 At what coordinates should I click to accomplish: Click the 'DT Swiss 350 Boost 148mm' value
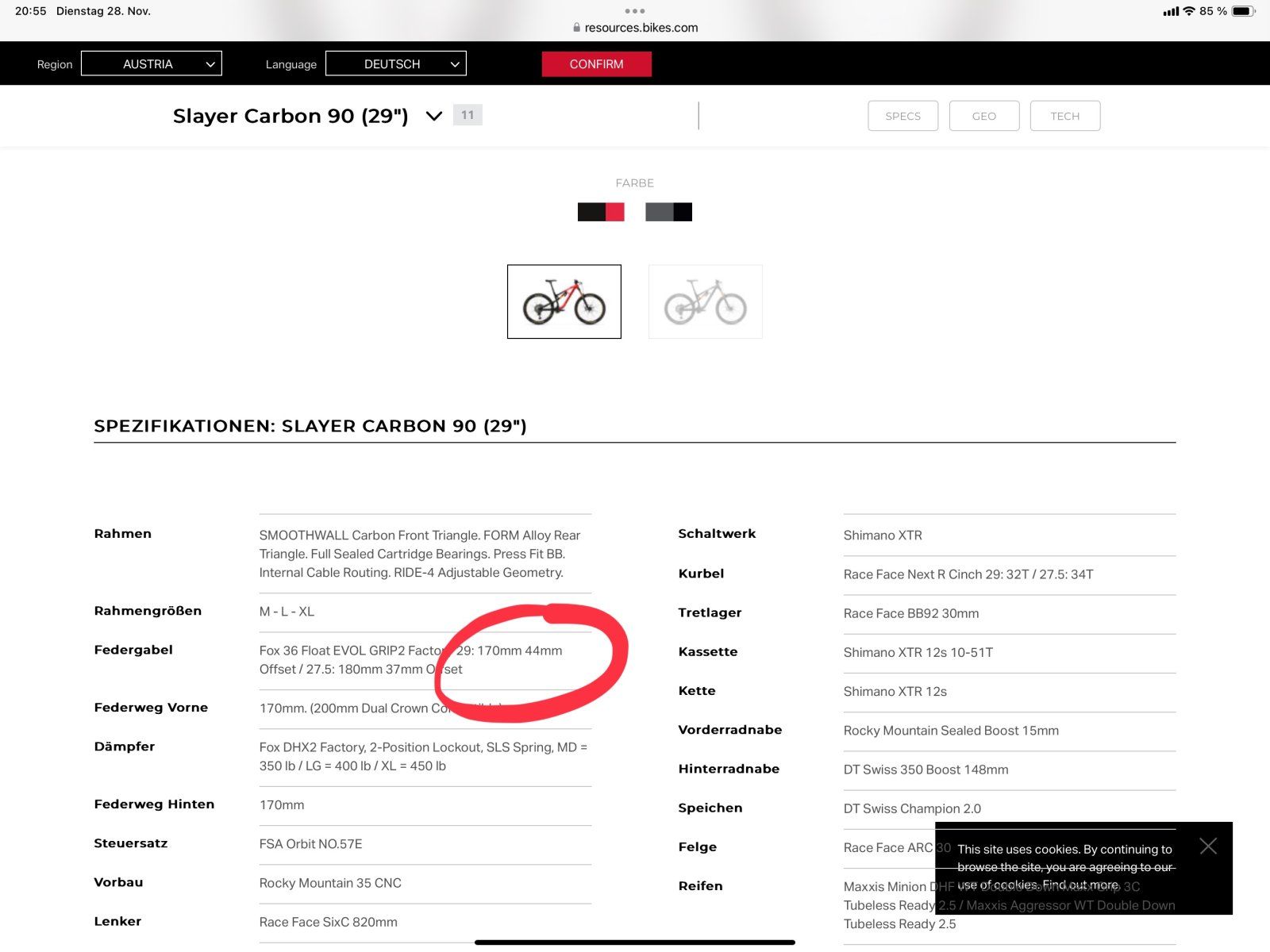[x=926, y=770]
